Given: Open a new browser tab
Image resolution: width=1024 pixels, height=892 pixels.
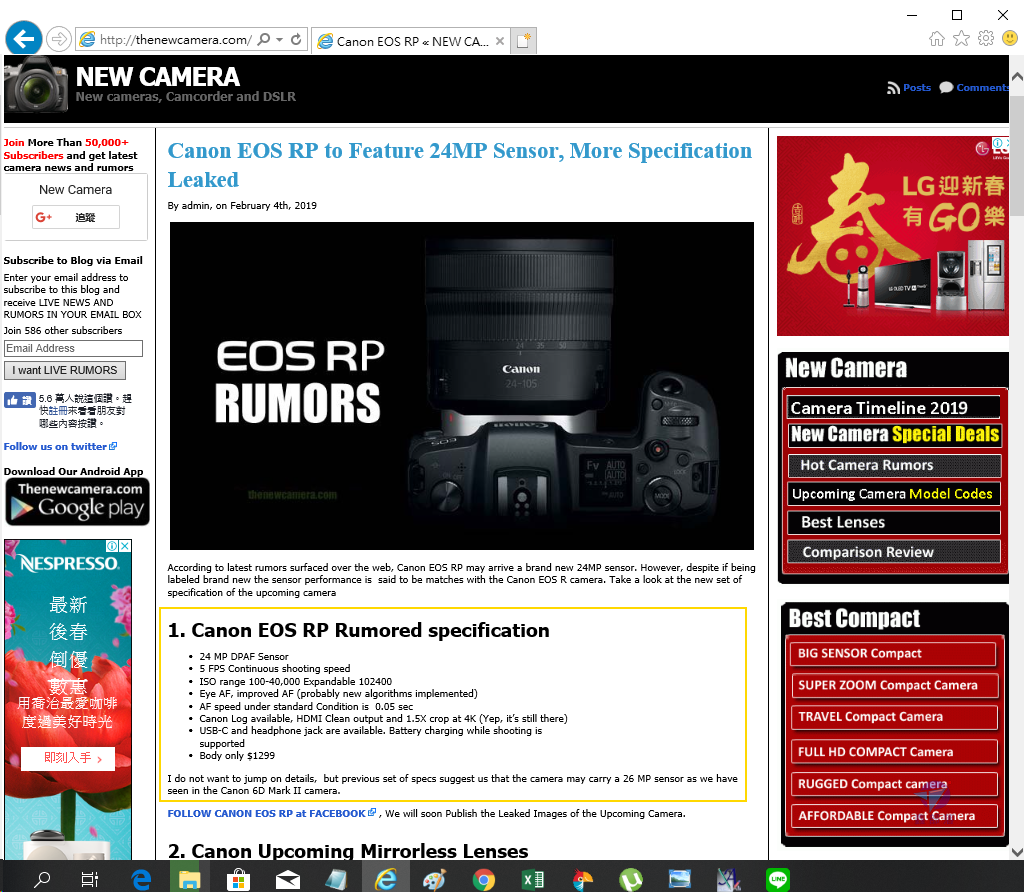Looking at the screenshot, I should (x=524, y=41).
